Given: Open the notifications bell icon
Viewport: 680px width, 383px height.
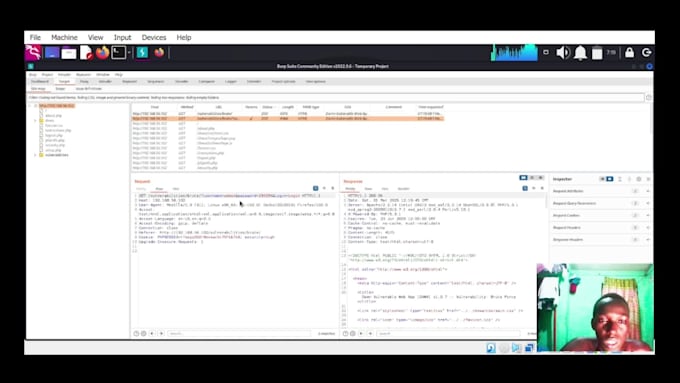Looking at the screenshot, I should click(x=580, y=53).
